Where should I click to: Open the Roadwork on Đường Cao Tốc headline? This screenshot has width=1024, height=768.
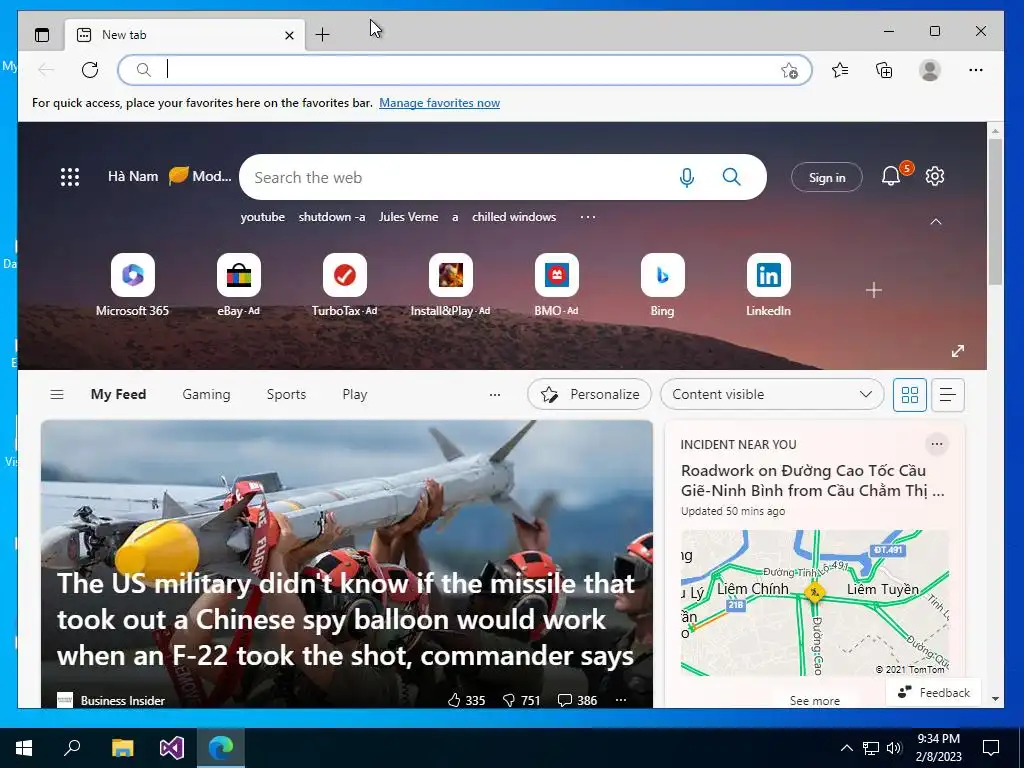click(812, 481)
